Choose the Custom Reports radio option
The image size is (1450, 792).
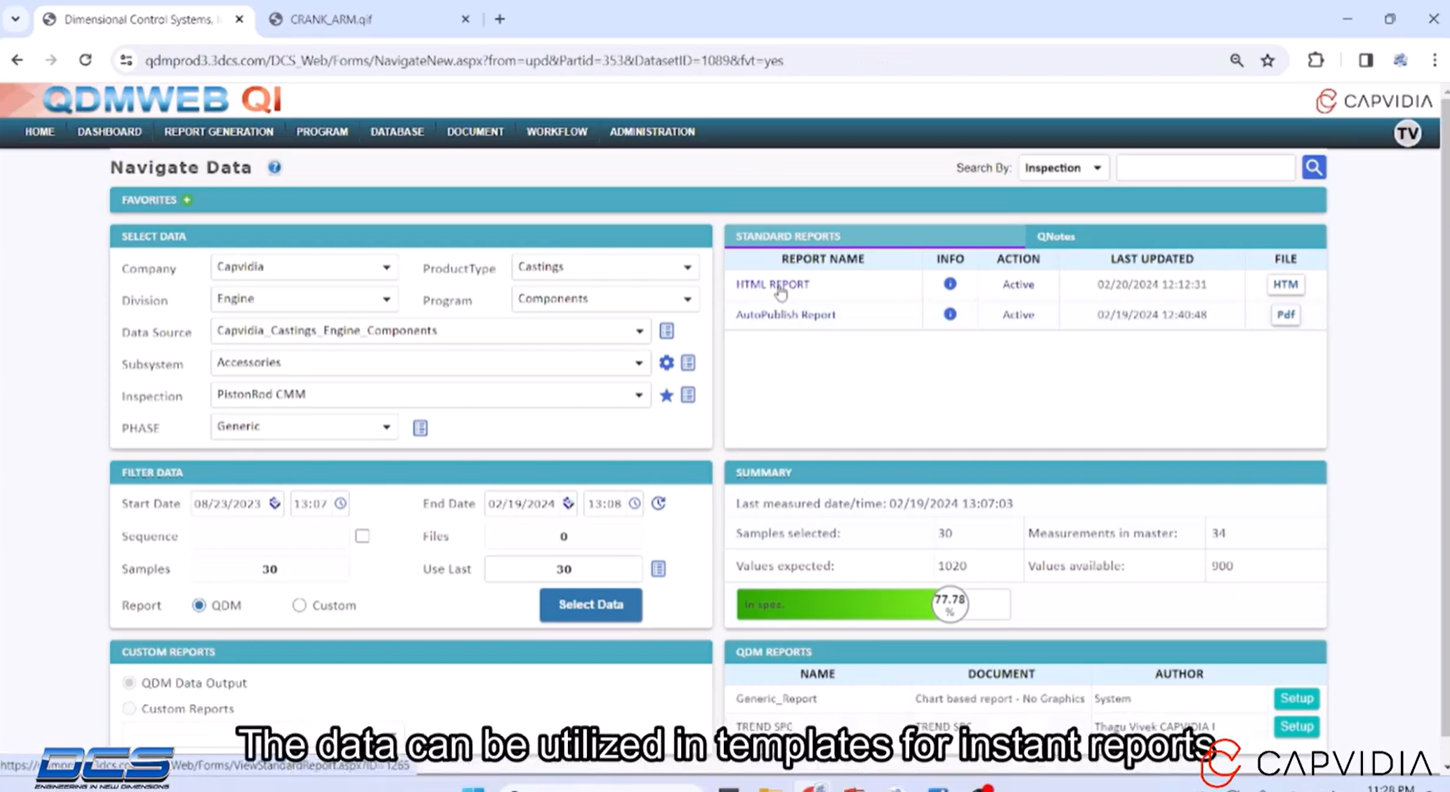click(x=127, y=708)
